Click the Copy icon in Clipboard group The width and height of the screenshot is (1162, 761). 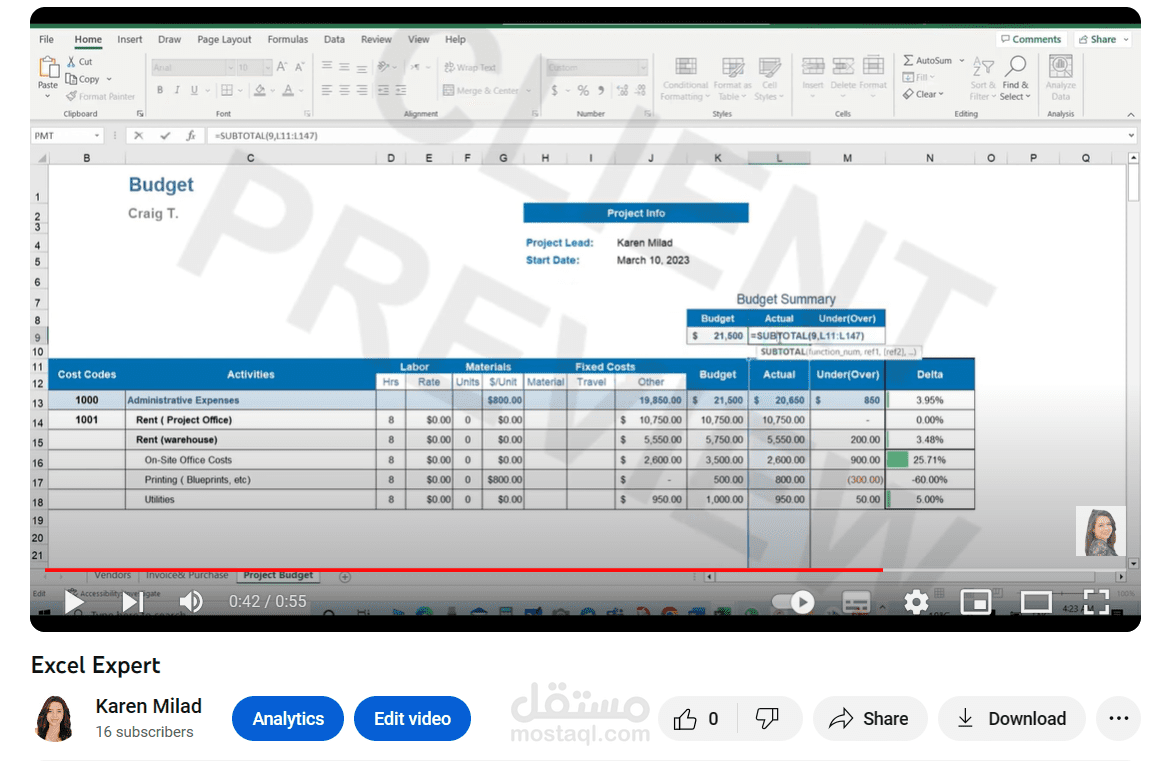click(71, 79)
